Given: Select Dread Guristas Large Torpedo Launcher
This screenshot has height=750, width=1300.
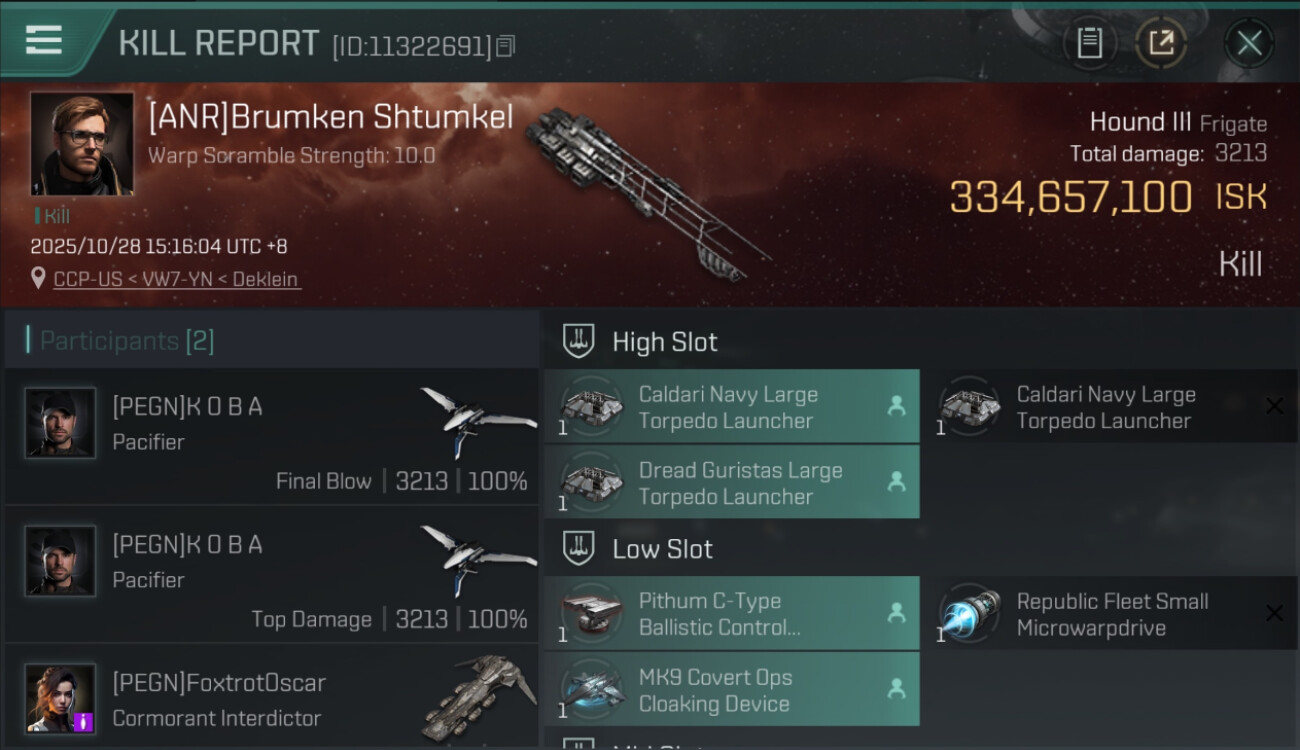Looking at the screenshot, I should point(732,483).
